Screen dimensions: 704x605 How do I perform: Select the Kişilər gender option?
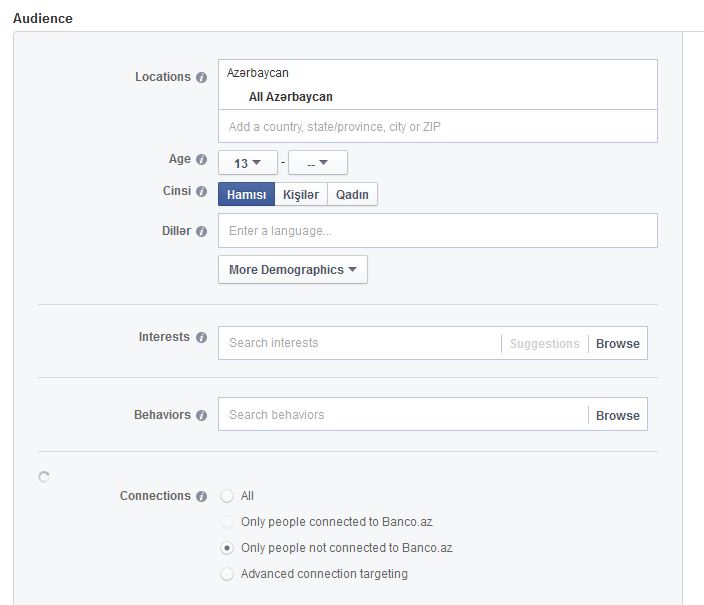click(301, 194)
